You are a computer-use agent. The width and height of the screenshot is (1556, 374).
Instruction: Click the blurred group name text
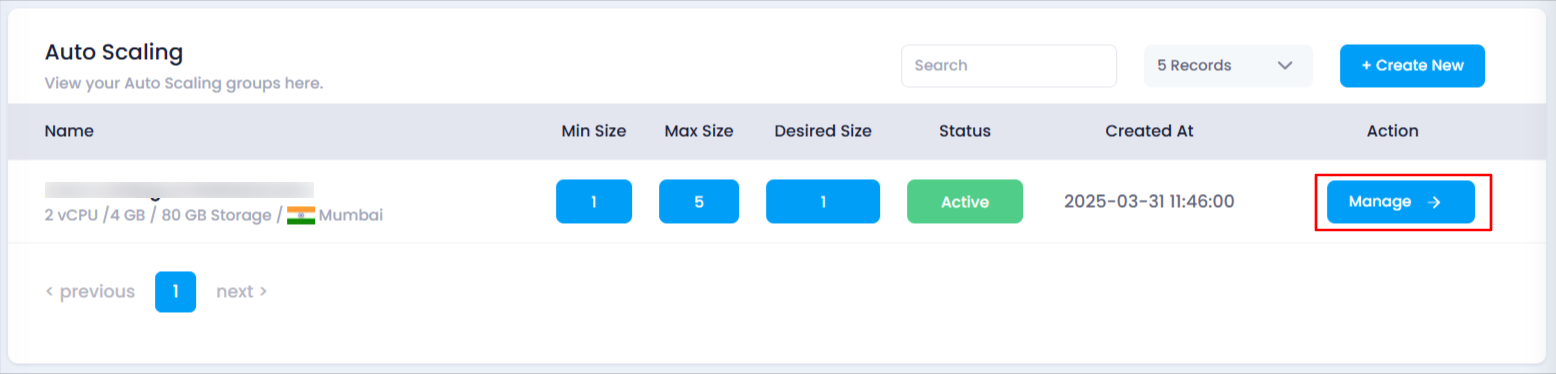coord(179,189)
